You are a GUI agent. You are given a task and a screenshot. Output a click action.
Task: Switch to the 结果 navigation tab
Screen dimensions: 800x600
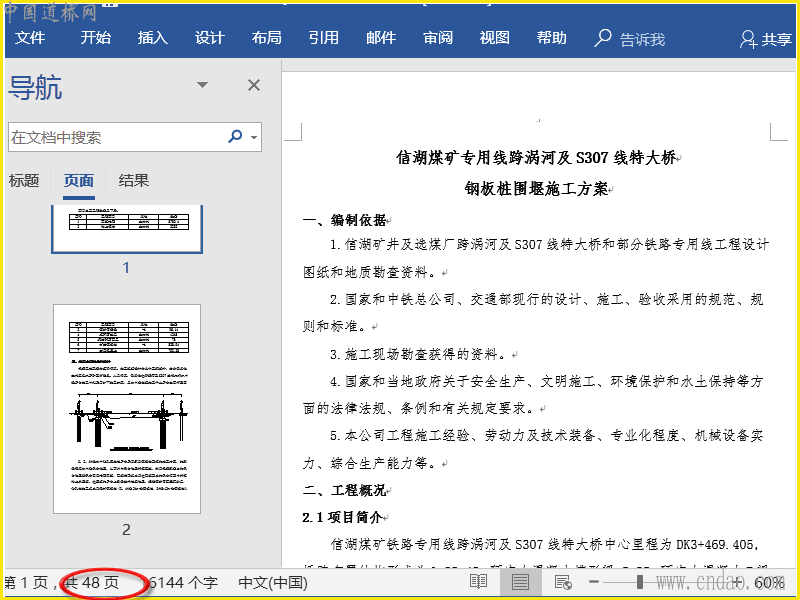[x=134, y=181]
